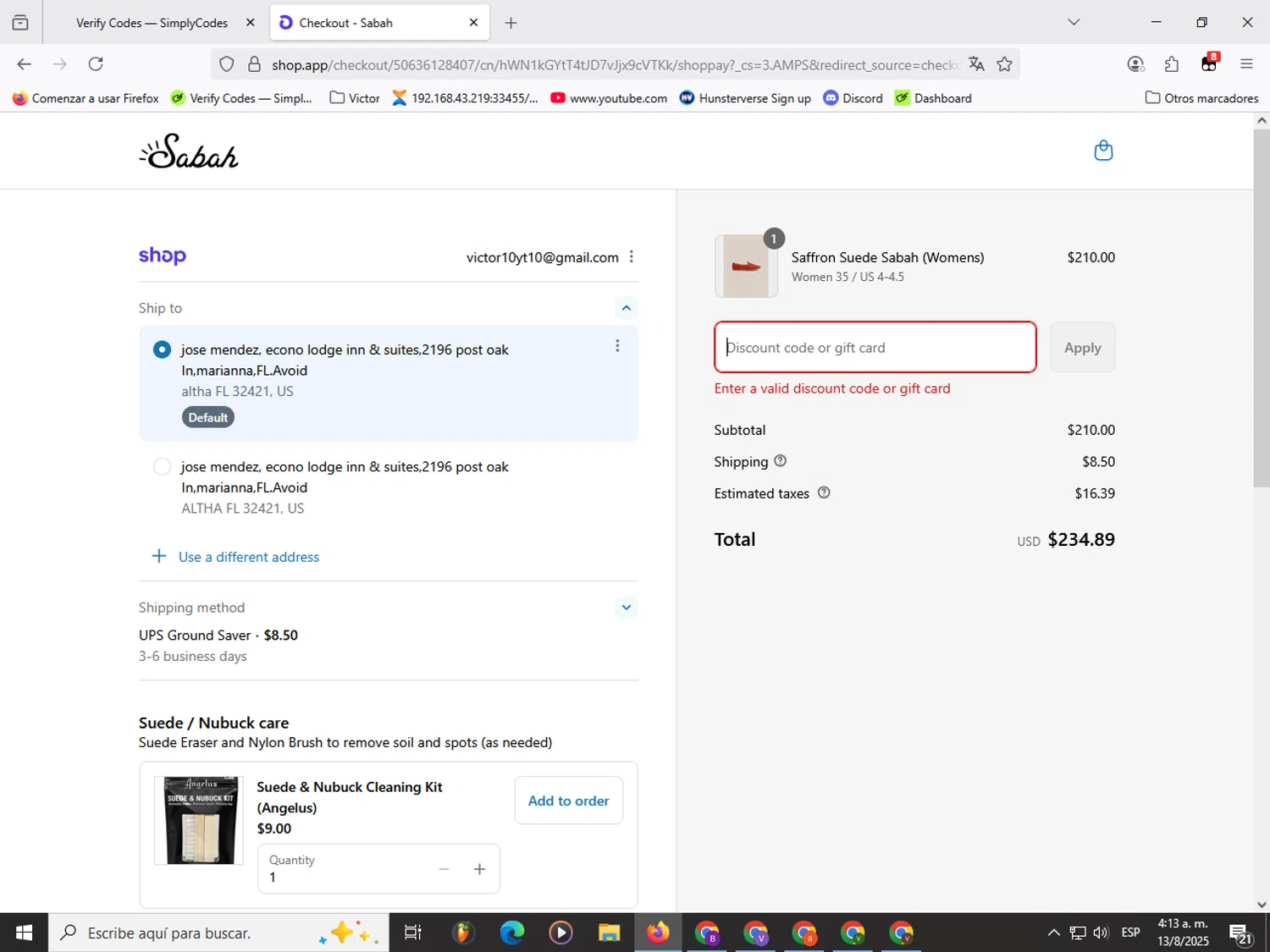Show shipping info tooltip icon
1270x952 pixels.
click(781, 461)
